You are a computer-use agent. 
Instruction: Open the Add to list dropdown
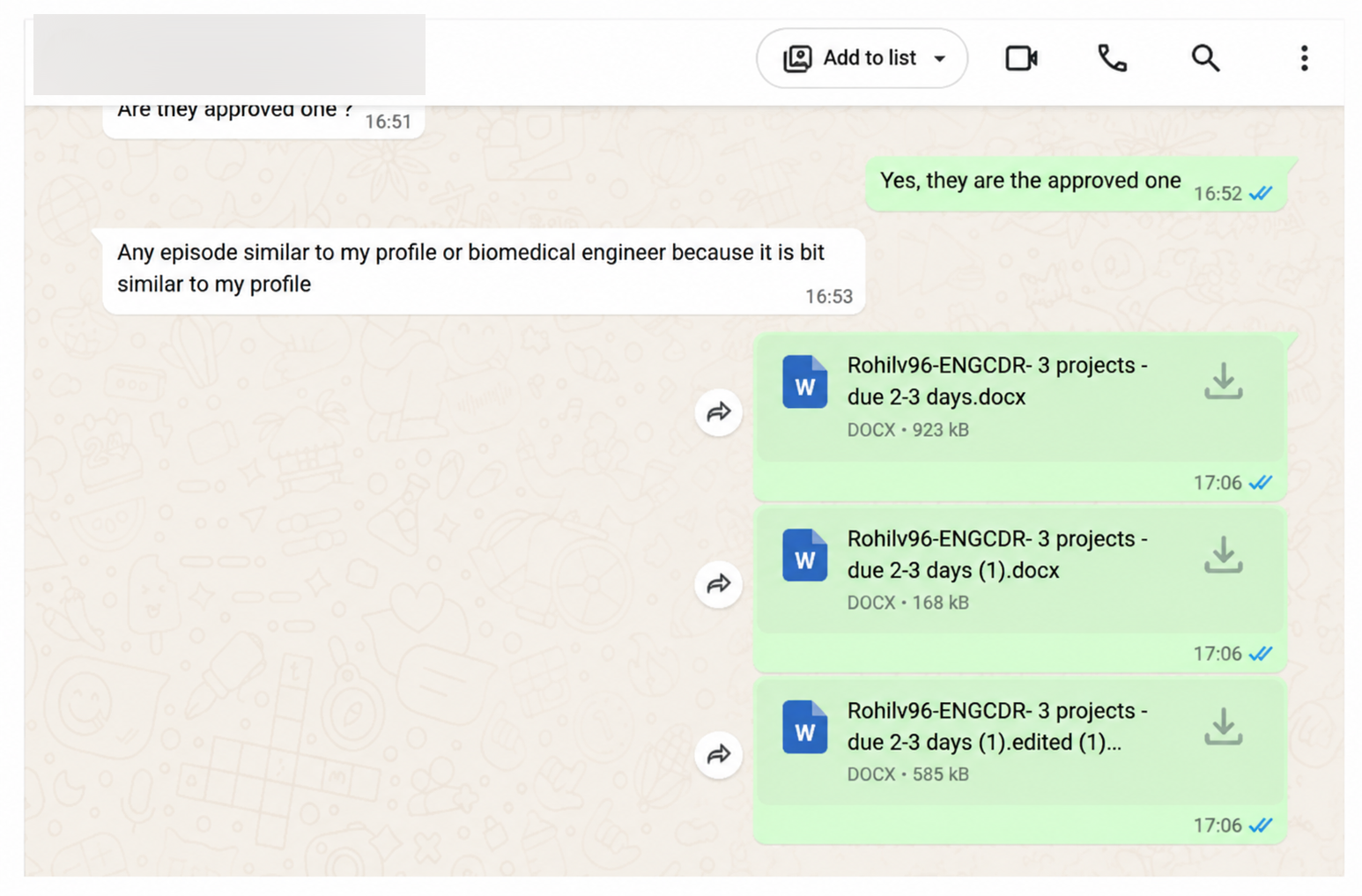(862, 58)
